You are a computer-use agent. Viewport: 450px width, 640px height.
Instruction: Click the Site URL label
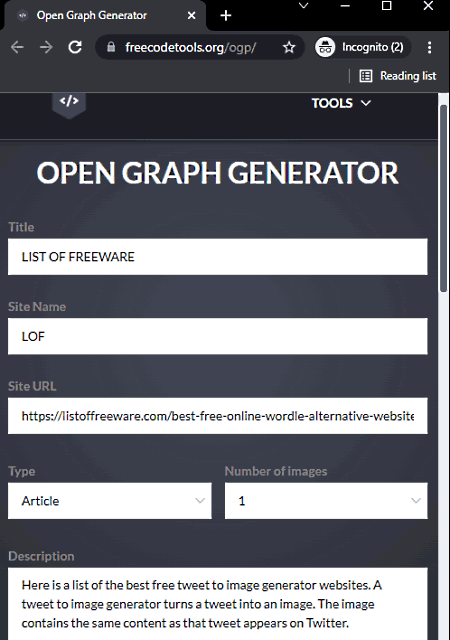pyautogui.click(x=32, y=386)
